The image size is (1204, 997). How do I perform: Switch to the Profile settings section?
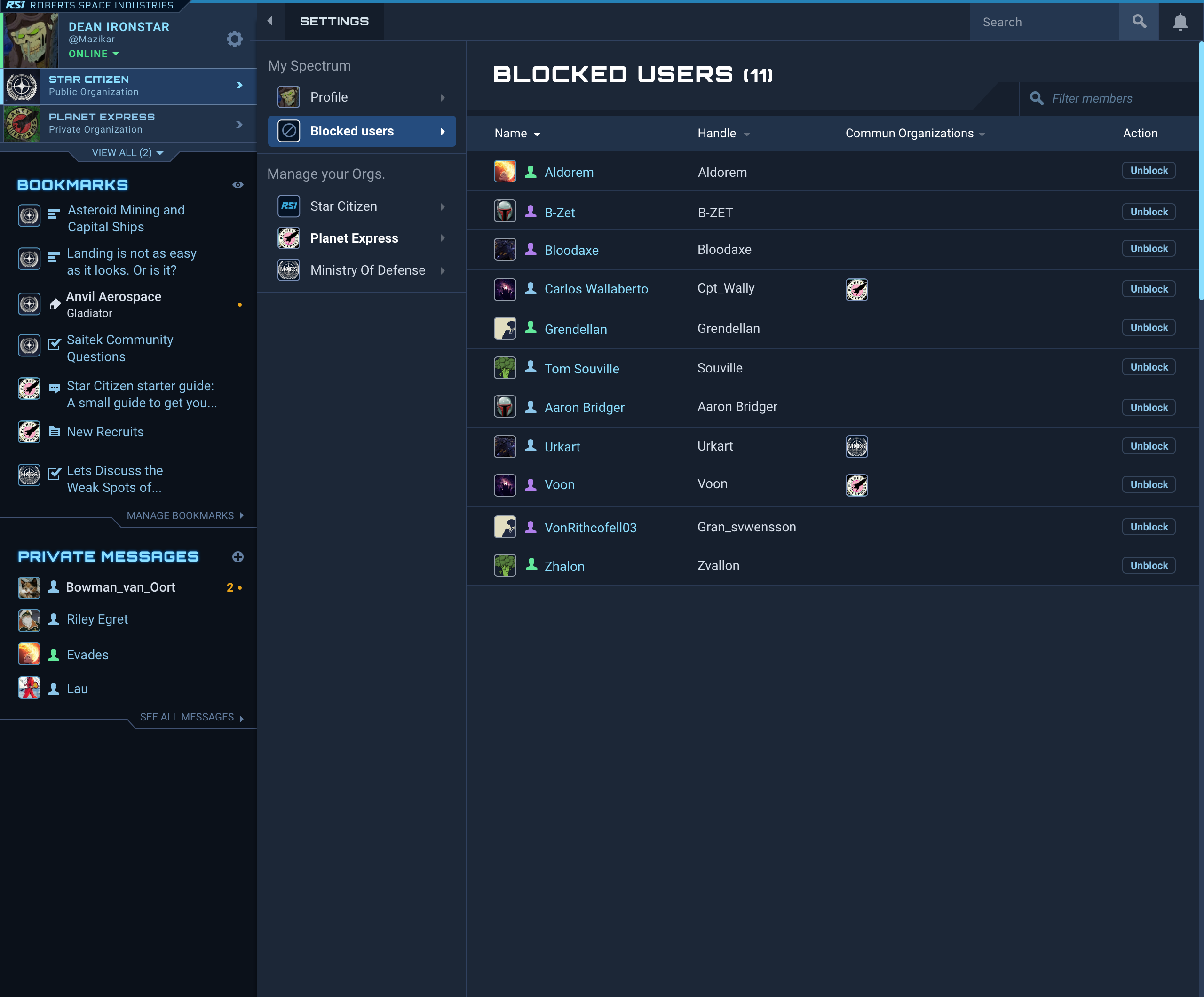(x=362, y=97)
